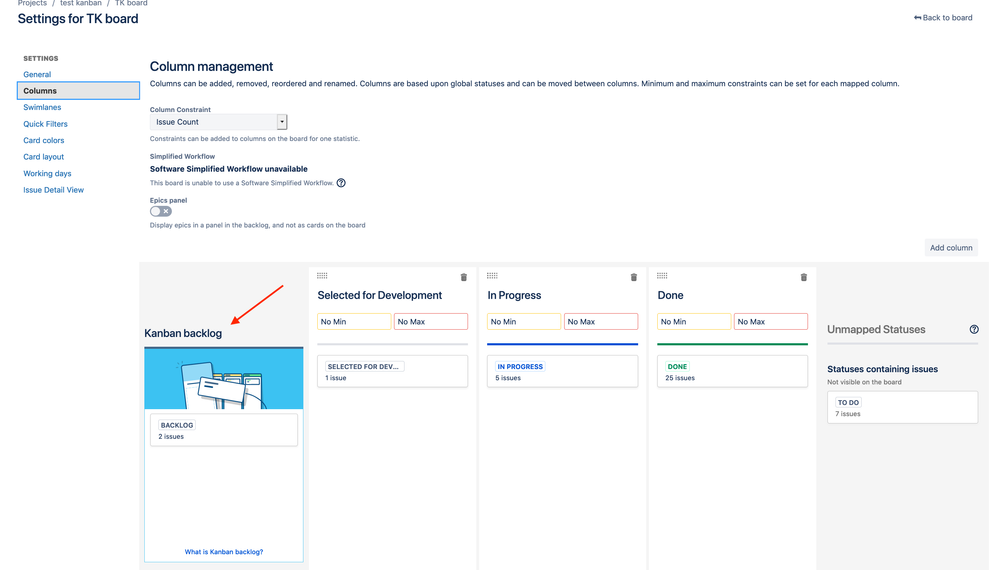Click 'Software Simplified Workflow unavailable' text
Screen dimensions: 998x570
228,169
